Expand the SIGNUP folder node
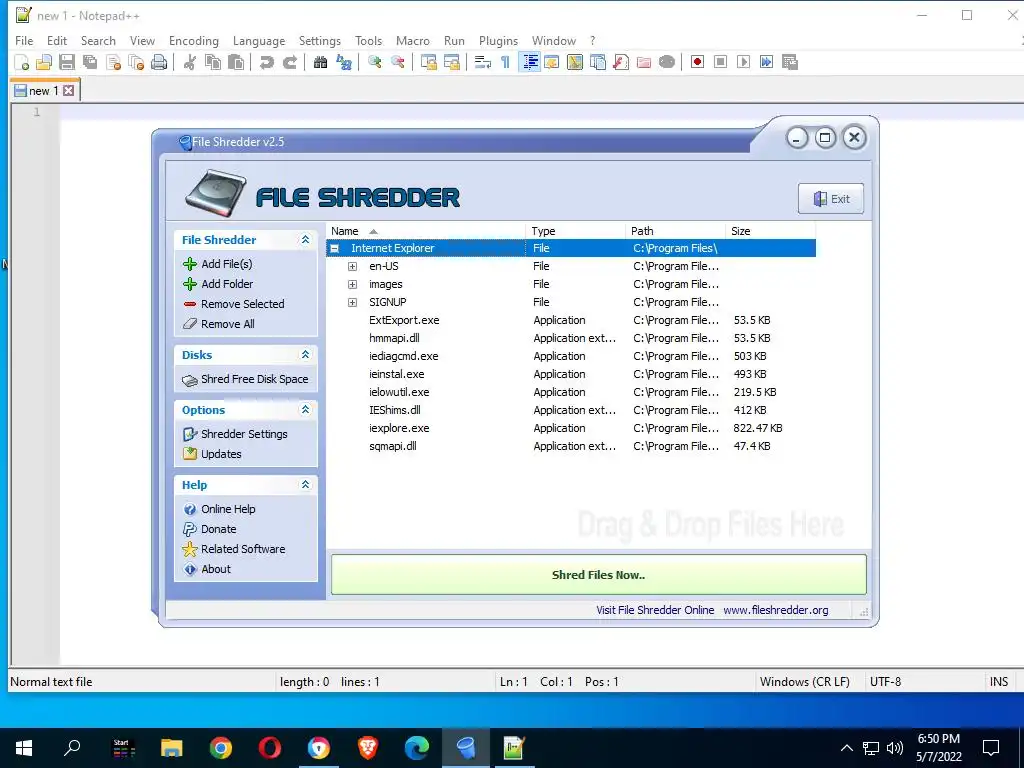Screen dimensions: 1024x768 [x=353, y=302]
